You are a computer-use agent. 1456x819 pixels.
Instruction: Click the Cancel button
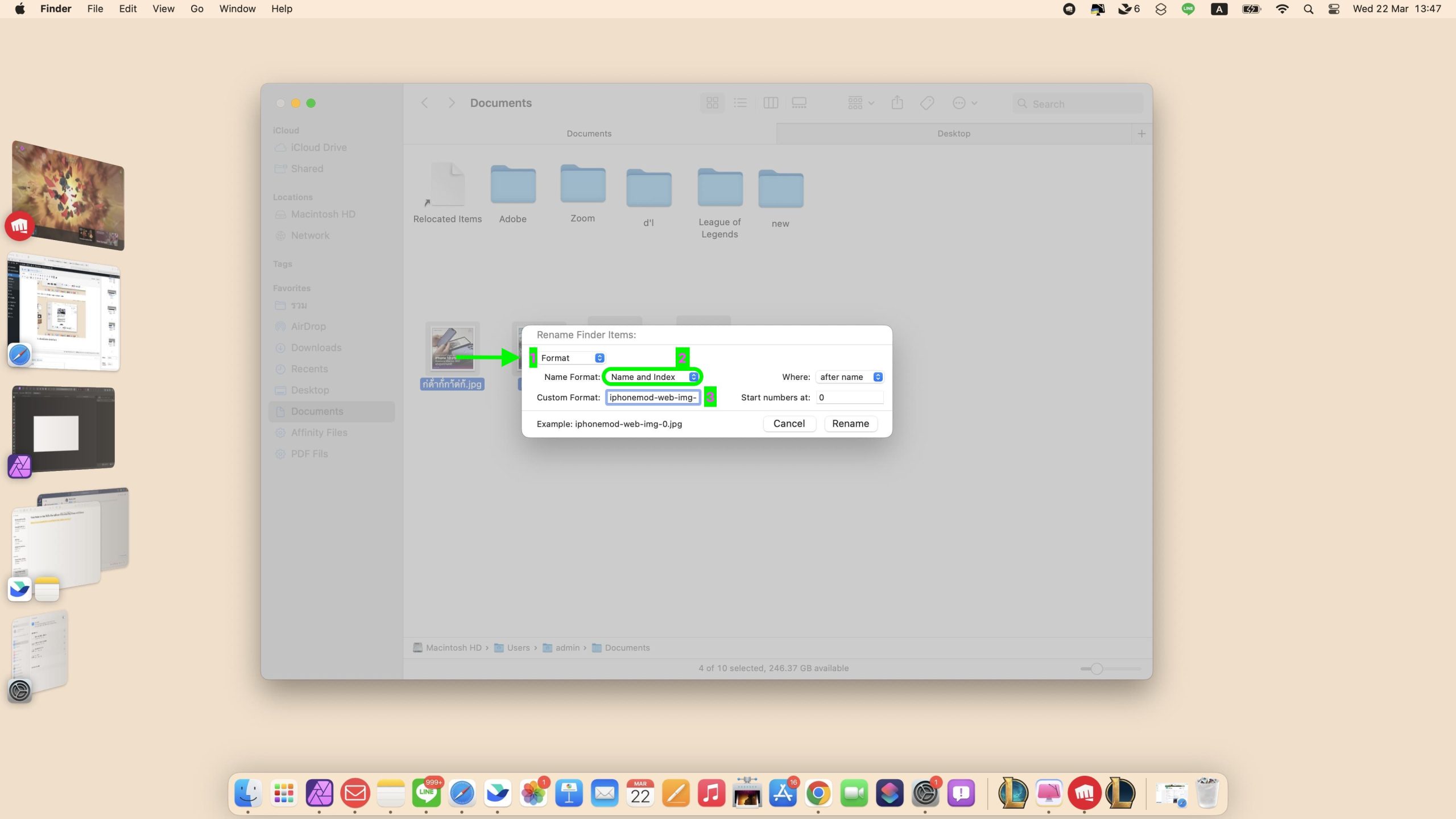[789, 424]
